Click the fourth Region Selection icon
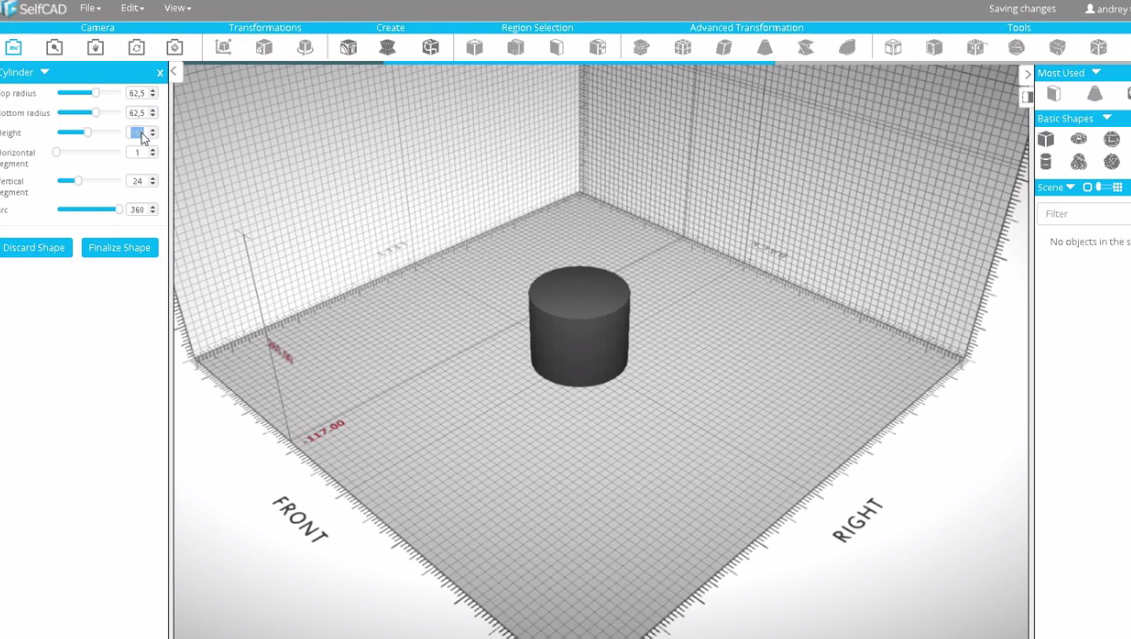Image resolution: width=1131 pixels, height=639 pixels. pos(598,48)
